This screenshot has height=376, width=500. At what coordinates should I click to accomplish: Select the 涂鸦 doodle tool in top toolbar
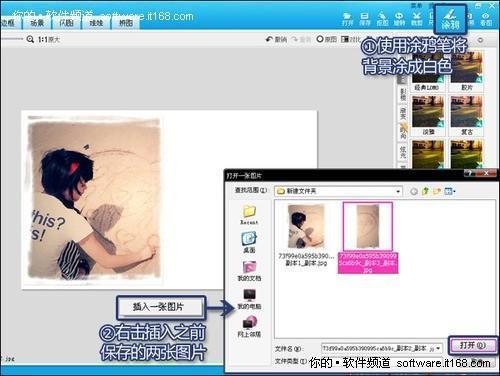[451, 19]
